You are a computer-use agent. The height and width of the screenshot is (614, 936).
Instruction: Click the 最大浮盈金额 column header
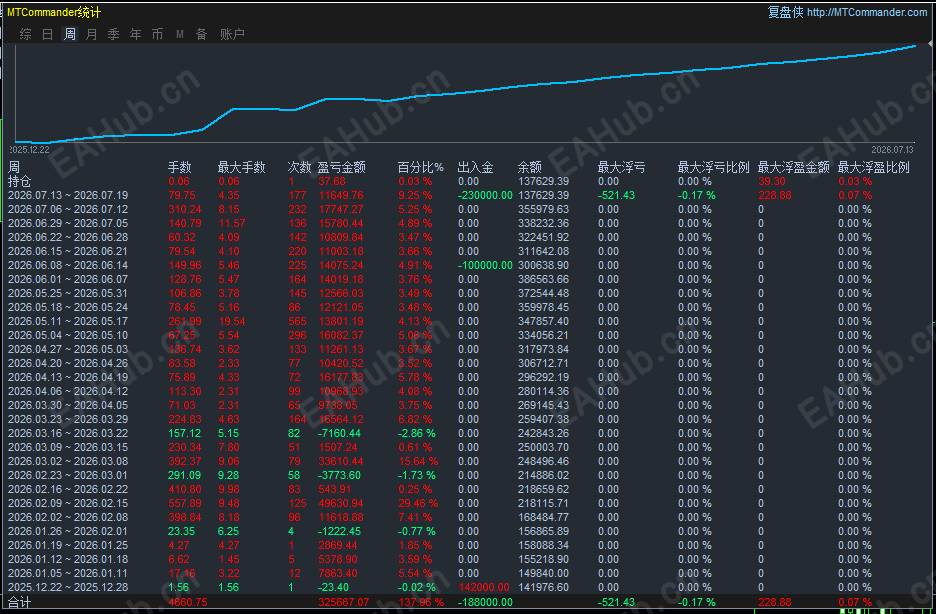point(793,168)
